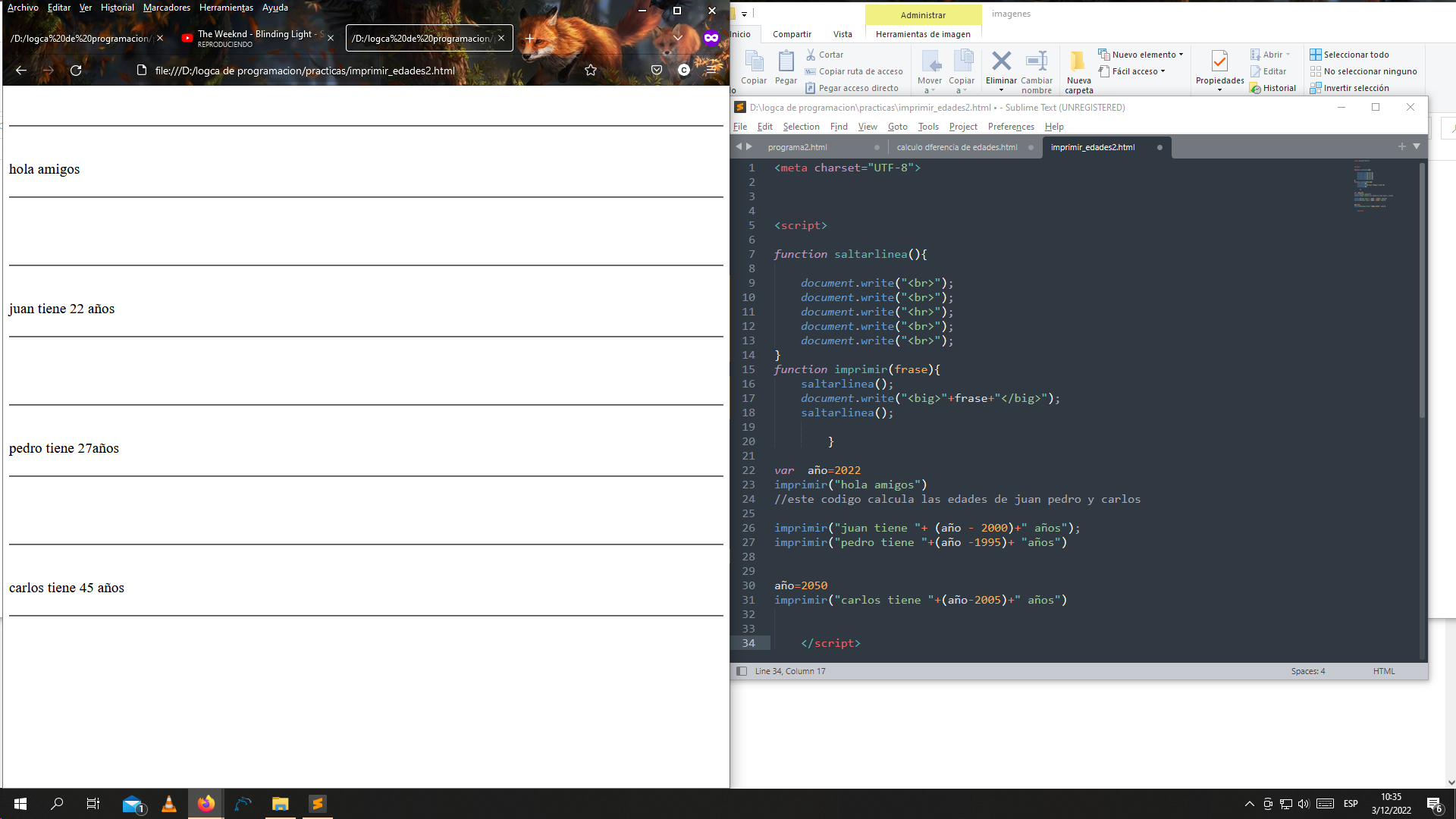The image size is (1456, 819).
Task: Expand Firefox list all tabs chevron
Action: click(x=678, y=37)
